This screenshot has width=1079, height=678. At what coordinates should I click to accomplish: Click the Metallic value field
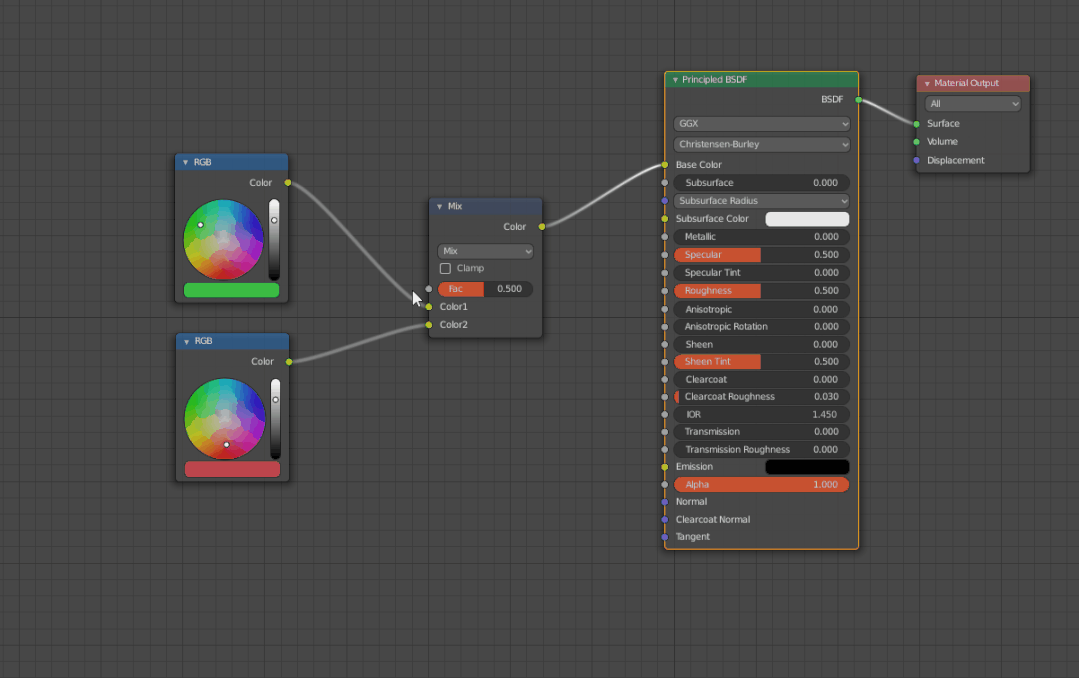coord(761,237)
